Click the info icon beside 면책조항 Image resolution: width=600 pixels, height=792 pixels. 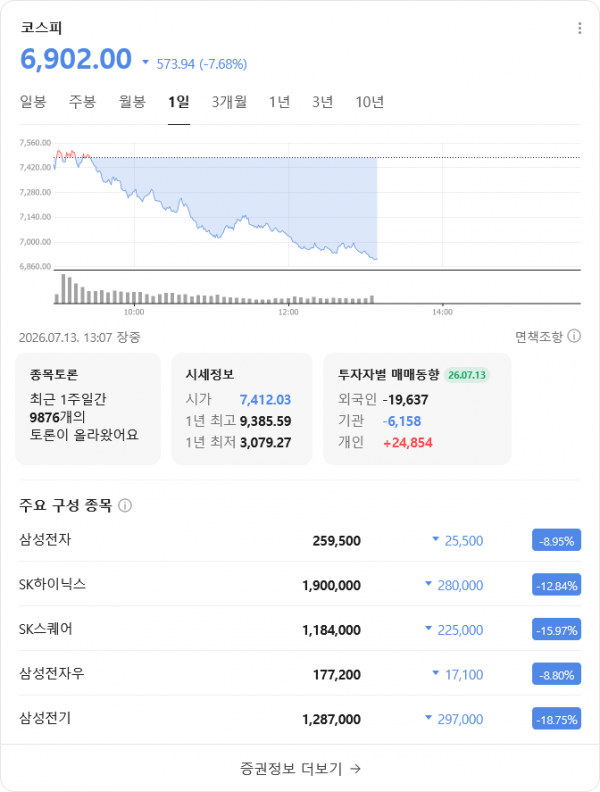coord(574,336)
